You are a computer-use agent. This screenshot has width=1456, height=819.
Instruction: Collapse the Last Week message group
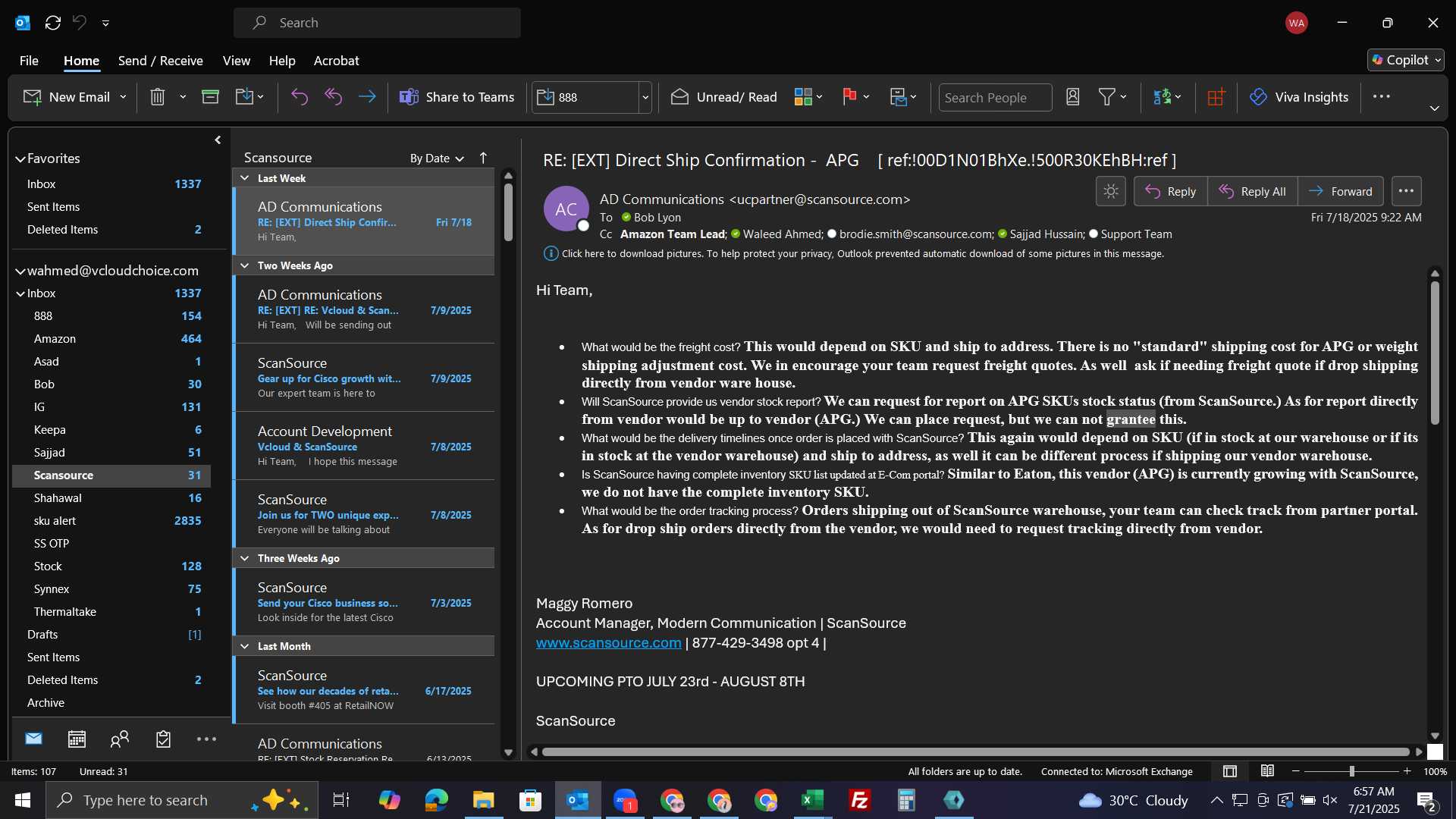click(244, 178)
